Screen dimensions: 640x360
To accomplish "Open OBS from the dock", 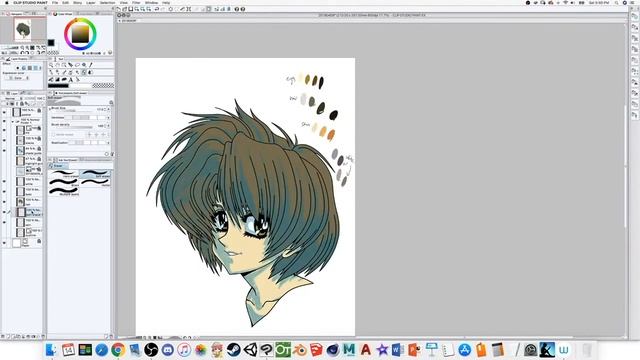I will 151,350.
